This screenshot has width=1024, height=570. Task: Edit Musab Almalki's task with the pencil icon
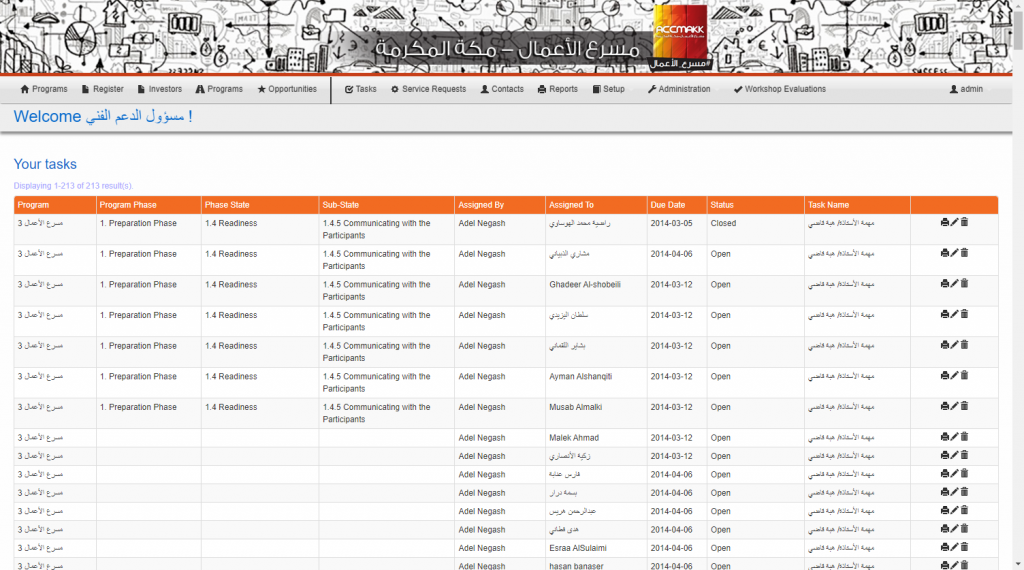[954, 406]
